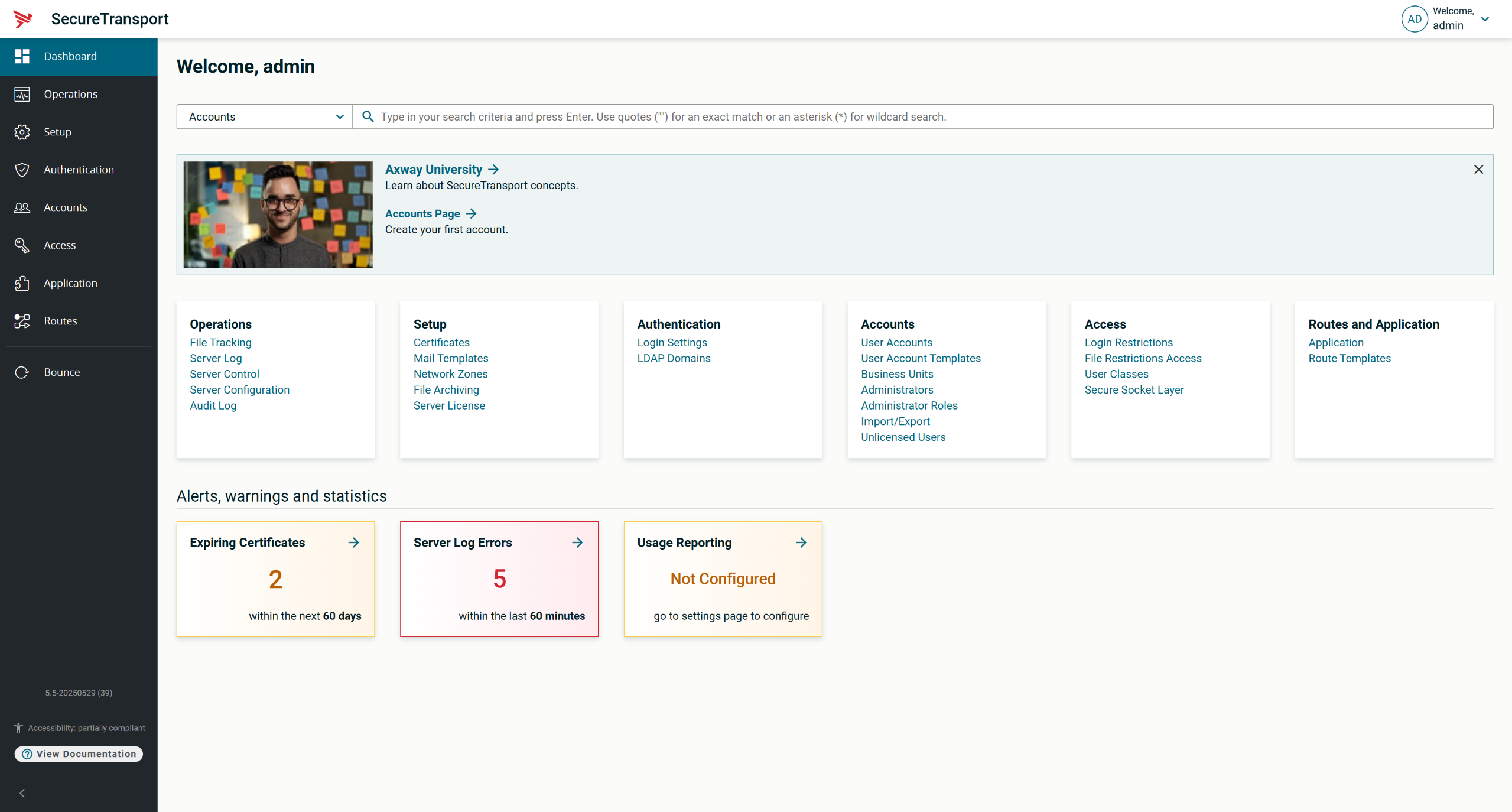
Task: Click the Setup gear icon in sidebar
Action: point(22,132)
